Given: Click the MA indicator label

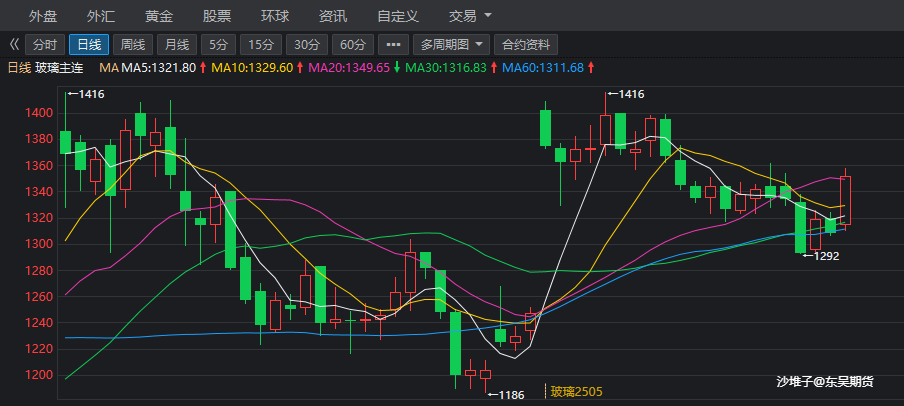Looking at the screenshot, I should 108,68.
